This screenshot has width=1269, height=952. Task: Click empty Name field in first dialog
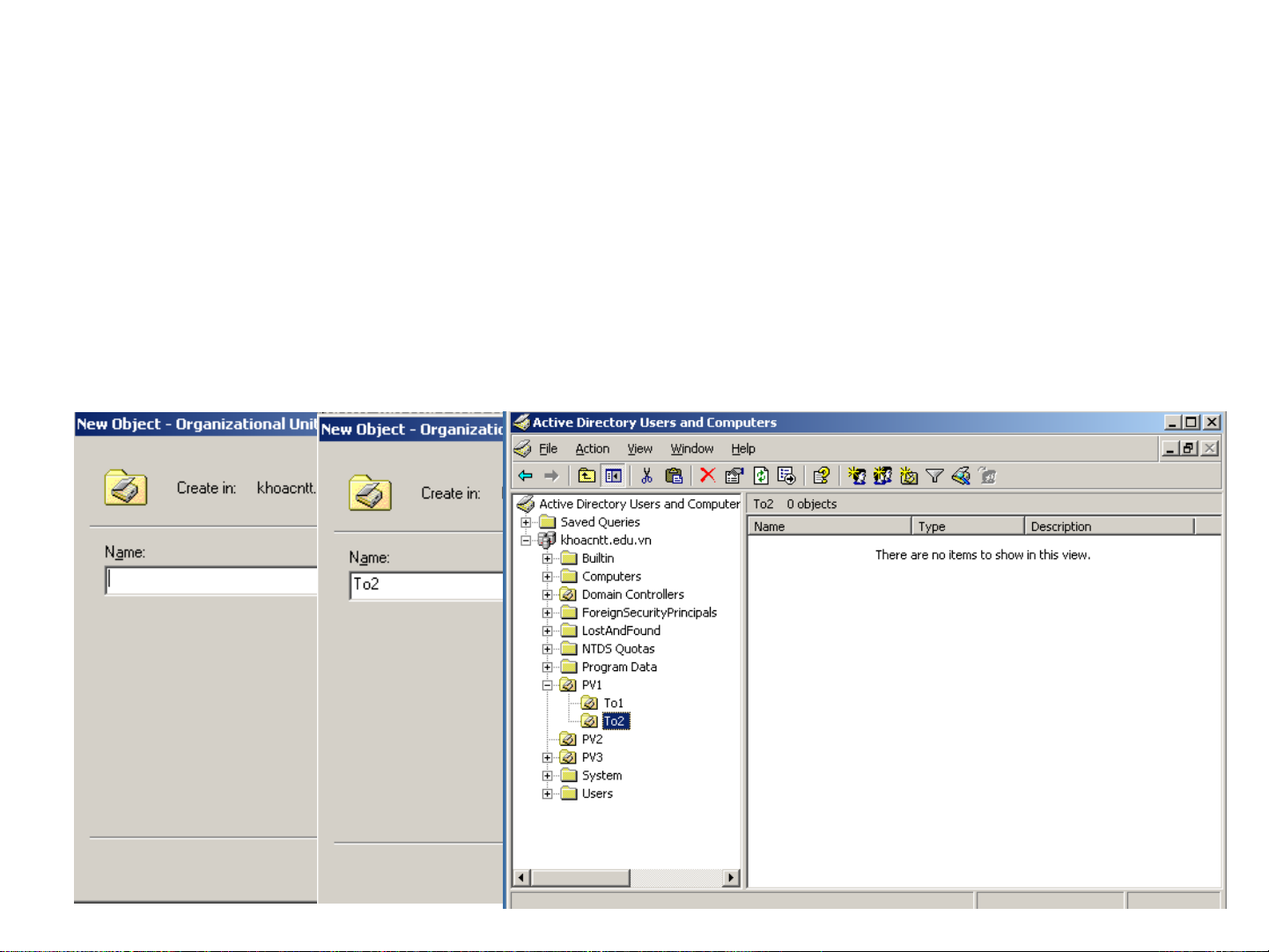pyautogui.click(x=211, y=580)
